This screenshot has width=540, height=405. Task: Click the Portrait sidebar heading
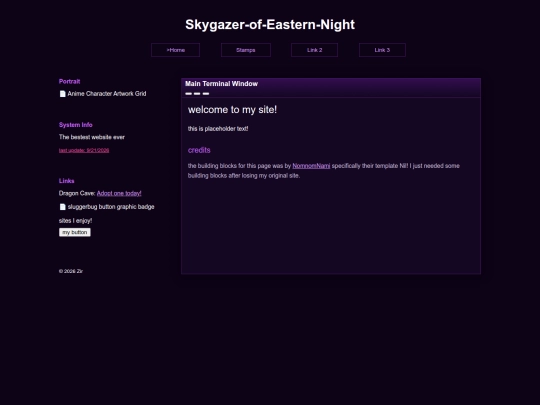pyautogui.click(x=70, y=82)
